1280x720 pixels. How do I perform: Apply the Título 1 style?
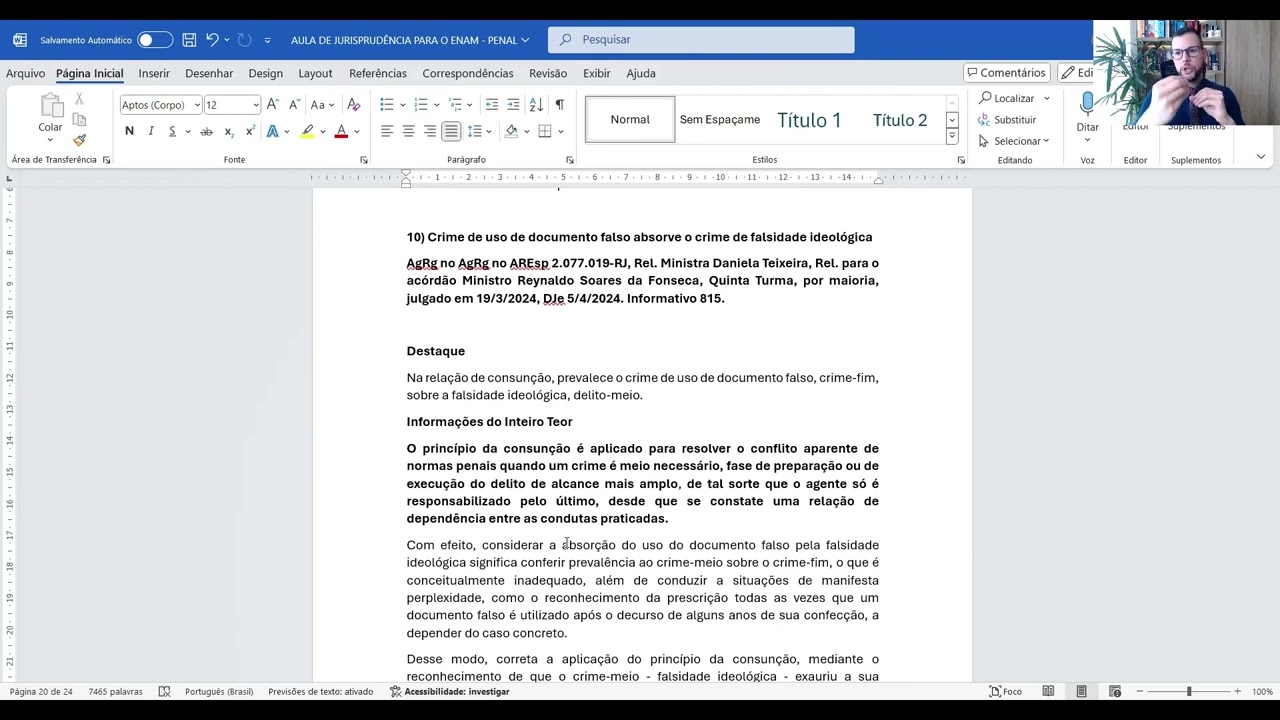click(809, 120)
